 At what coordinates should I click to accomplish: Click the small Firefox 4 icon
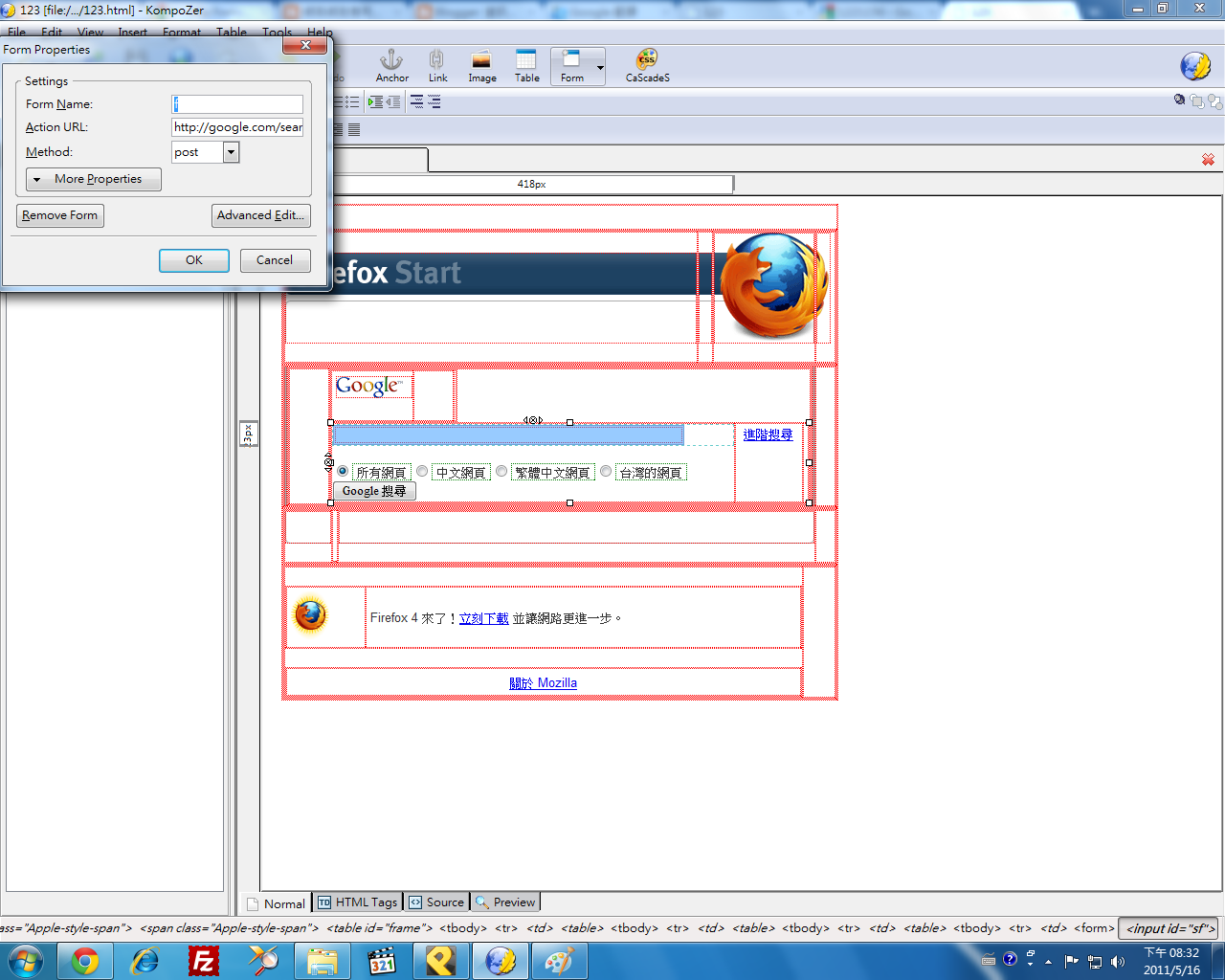click(310, 615)
